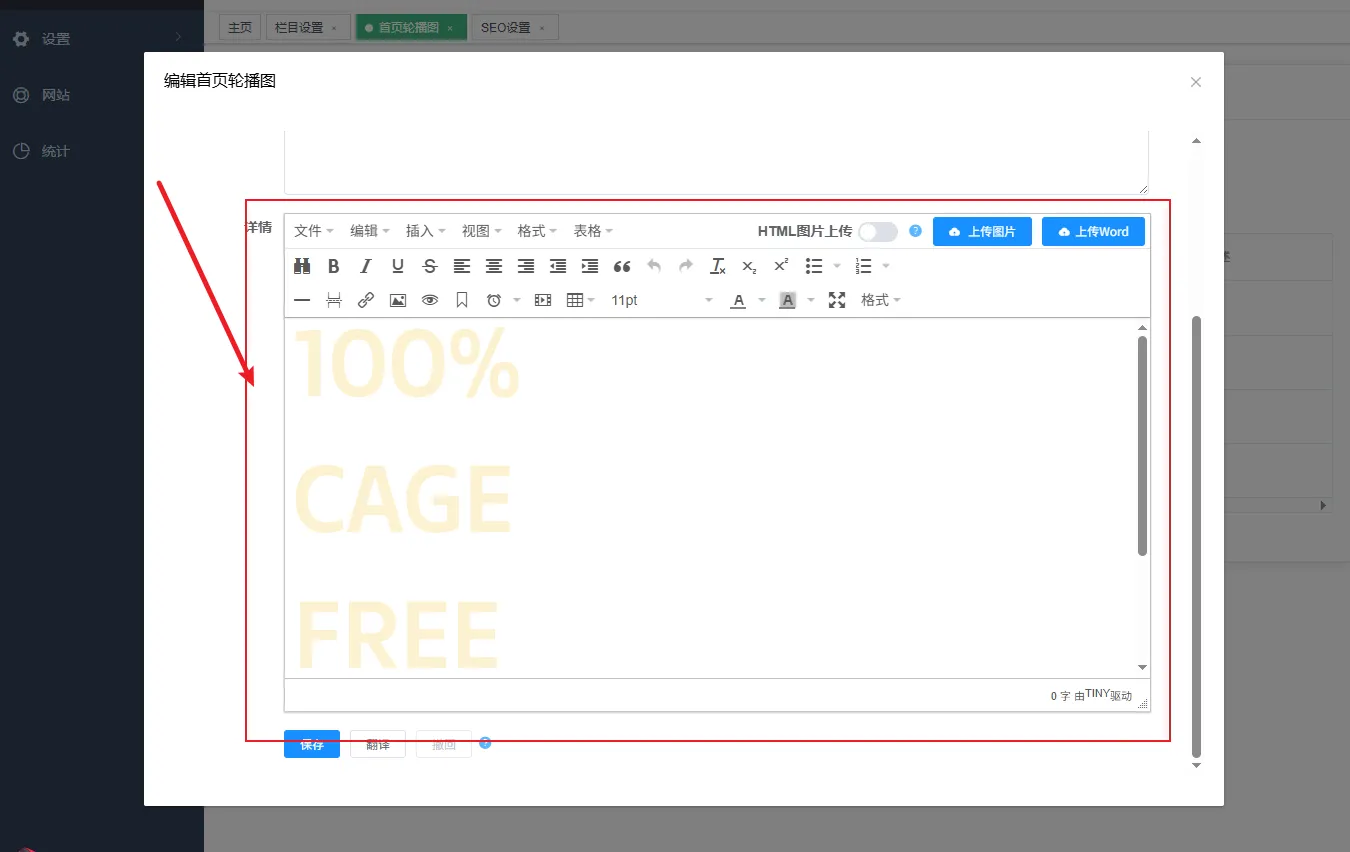Align text to the left
Screen dimensions: 1350x852
tap(462, 266)
